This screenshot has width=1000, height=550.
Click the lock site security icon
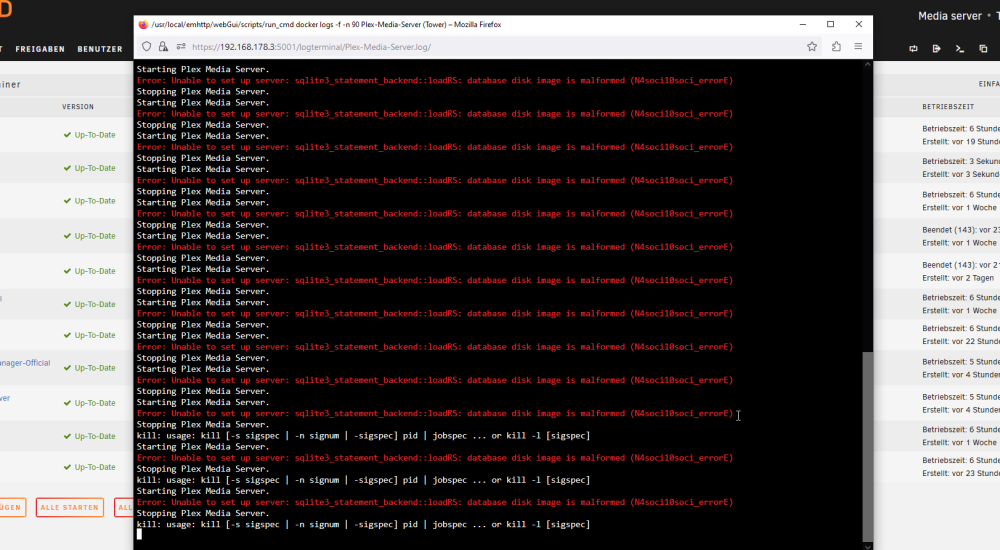click(163, 47)
